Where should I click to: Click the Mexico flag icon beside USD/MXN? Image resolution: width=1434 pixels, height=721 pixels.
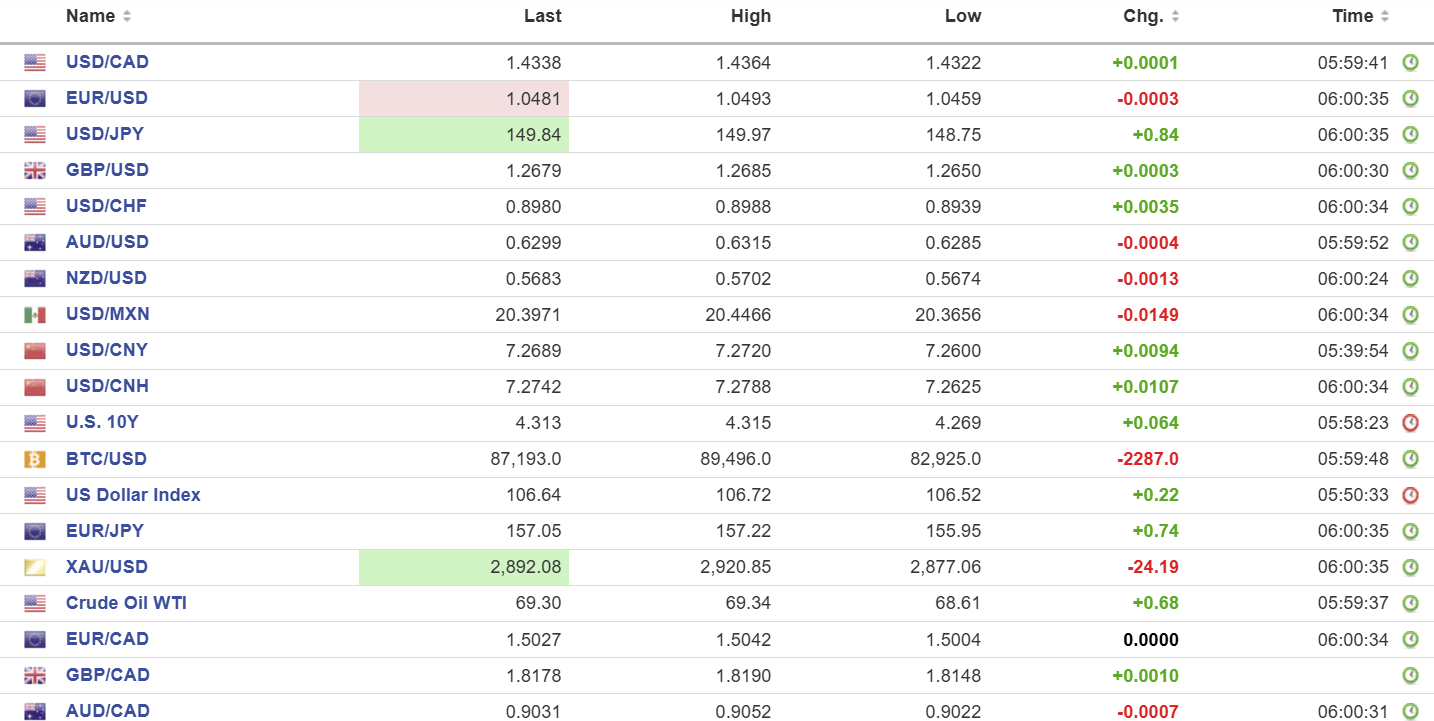35,315
